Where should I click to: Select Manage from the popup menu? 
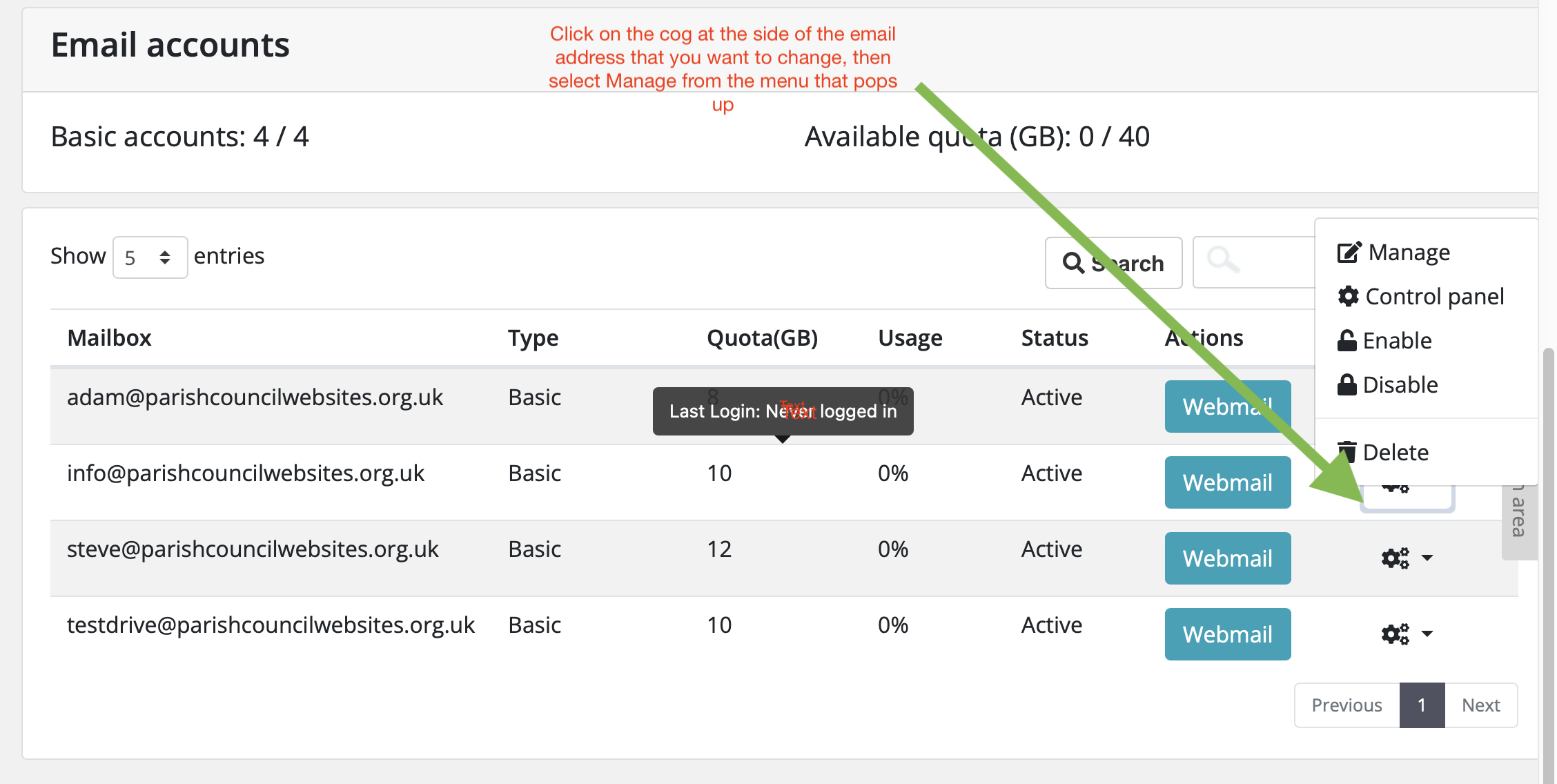(x=1408, y=253)
